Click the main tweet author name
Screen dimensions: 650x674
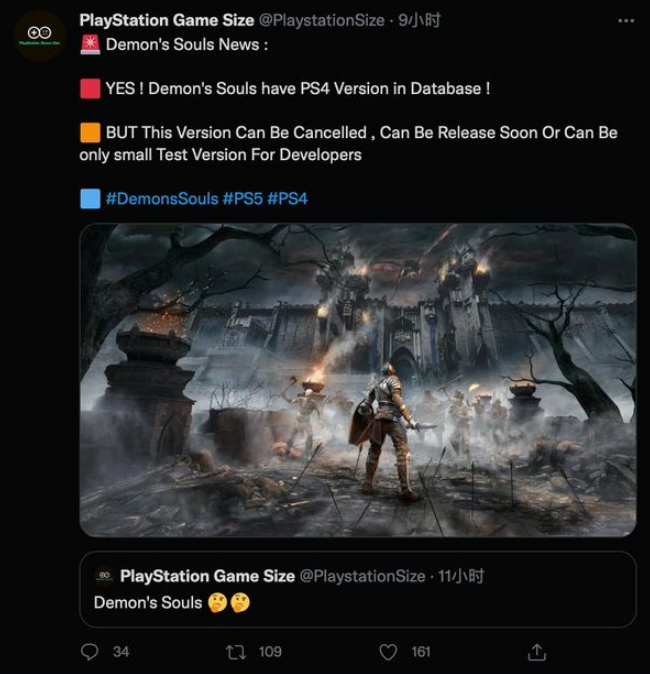click(167, 20)
